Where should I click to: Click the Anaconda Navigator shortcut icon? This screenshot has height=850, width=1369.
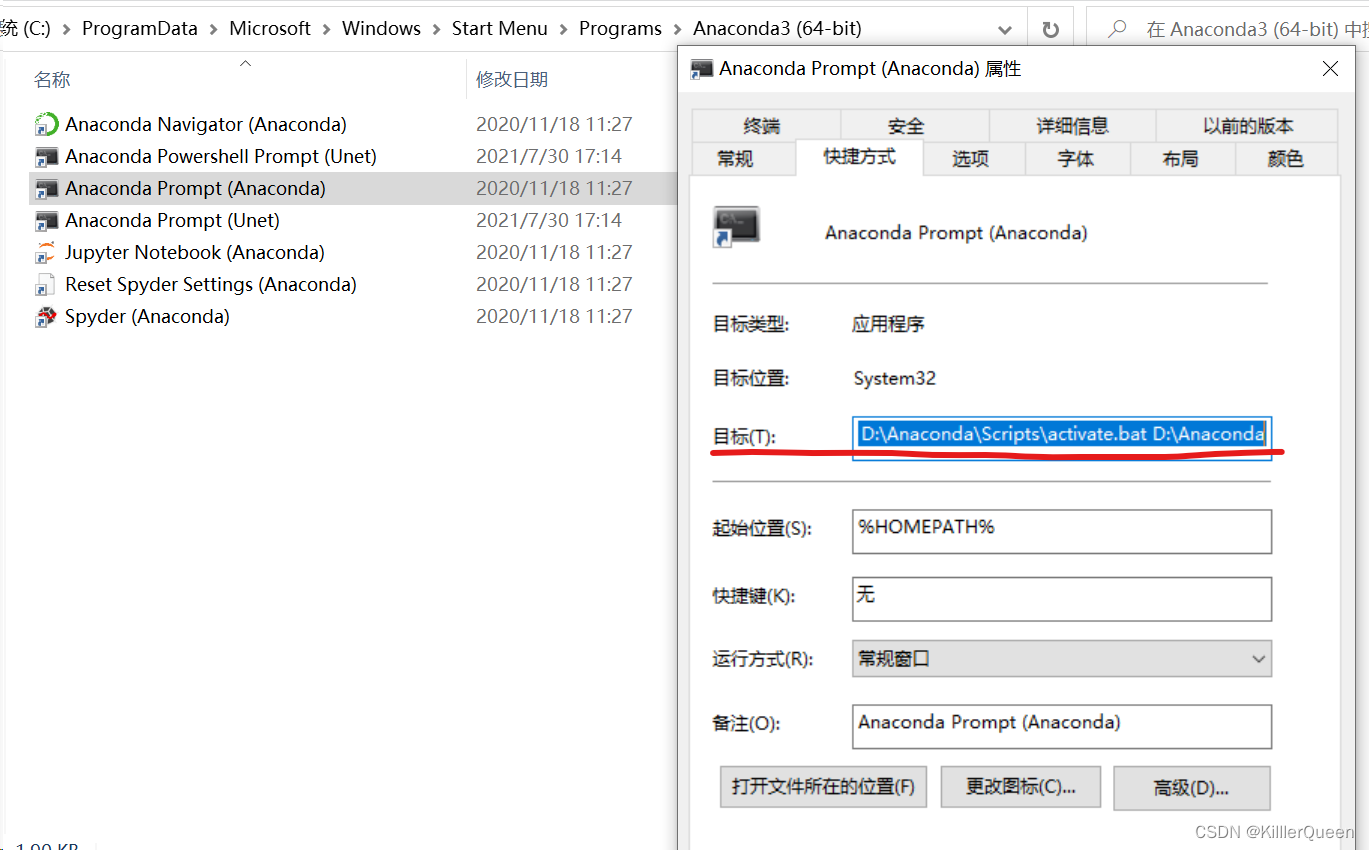tap(46, 124)
